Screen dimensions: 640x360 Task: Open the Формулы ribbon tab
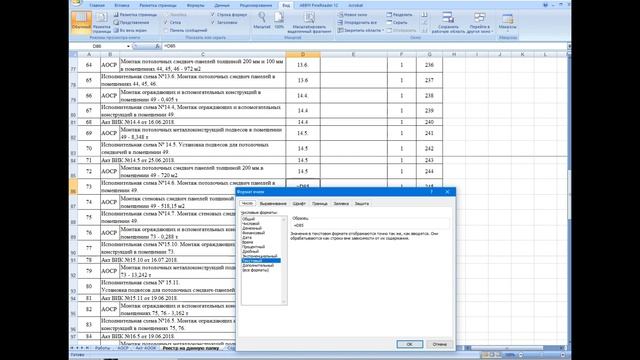point(196,5)
